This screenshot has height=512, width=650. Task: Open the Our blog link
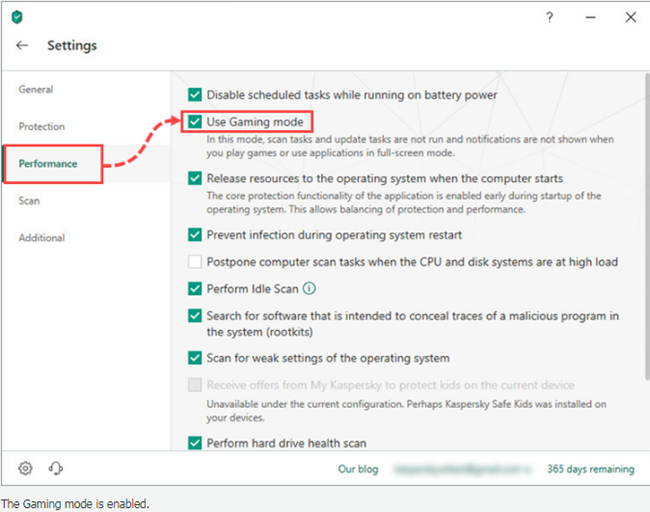[358, 469]
